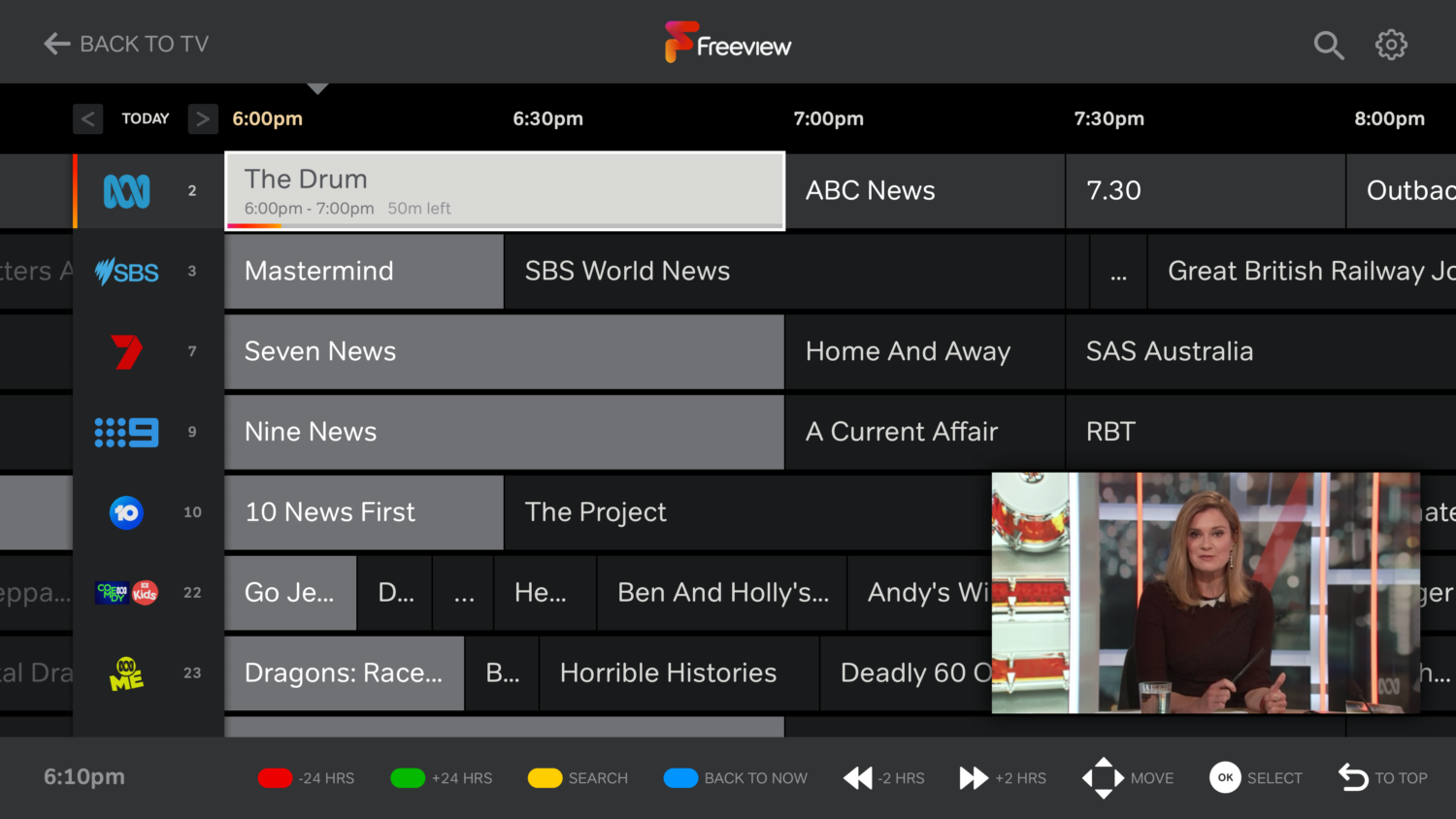Select the SBS channel logo
The width and height of the screenshot is (1456, 819).
pos(126,272)
